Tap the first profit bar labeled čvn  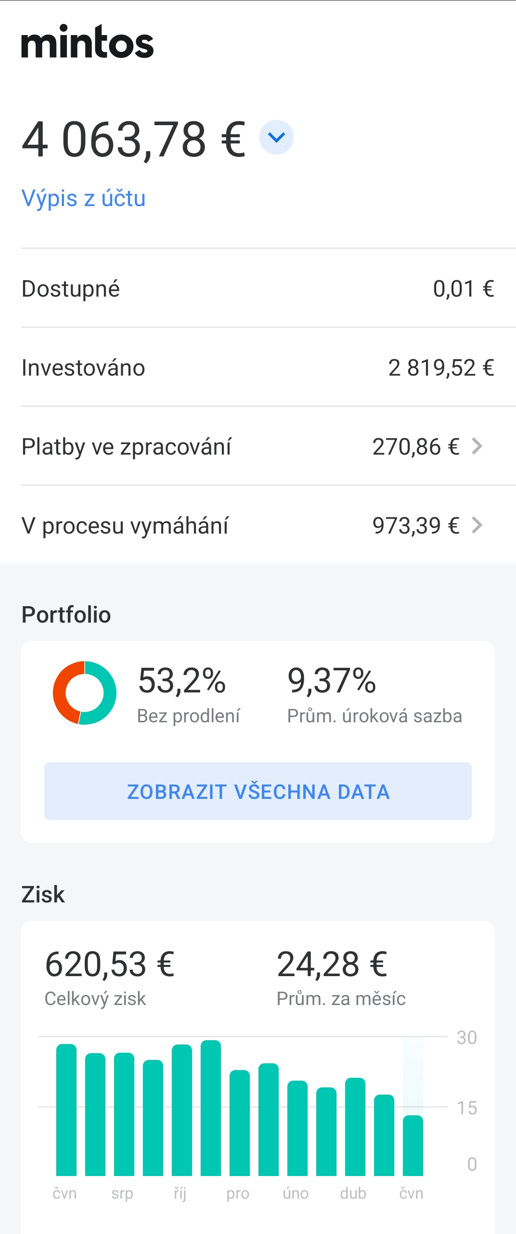pyautogui.click(x=66, y=1110)
